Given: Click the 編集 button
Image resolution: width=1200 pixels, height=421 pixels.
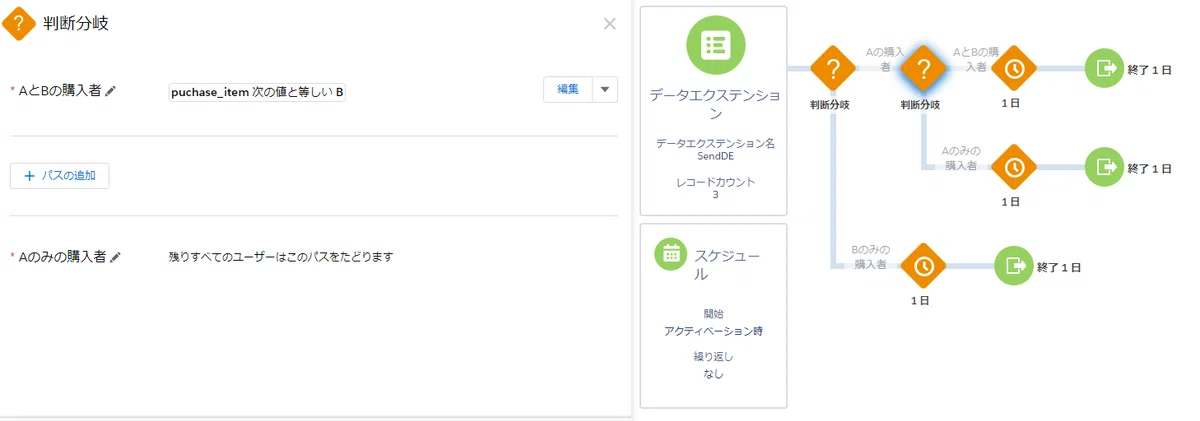Looking at the screenshot, I should [x=568, y=89].
